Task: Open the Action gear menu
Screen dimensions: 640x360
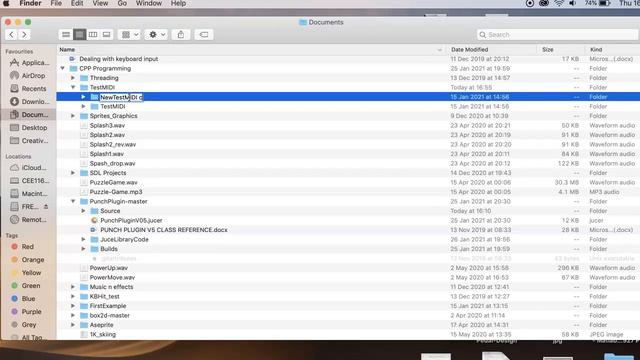Action: coord(157,35)
